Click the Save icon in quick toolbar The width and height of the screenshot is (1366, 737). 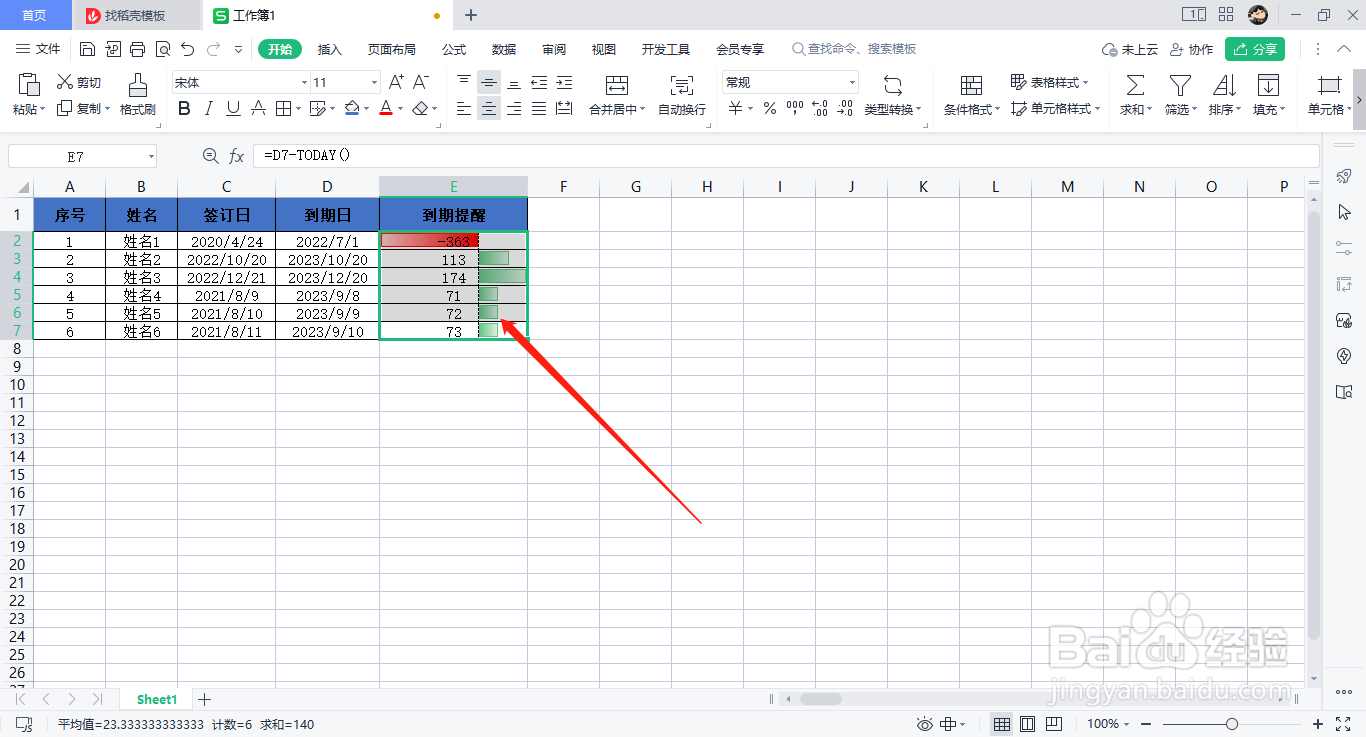(87, 49)
